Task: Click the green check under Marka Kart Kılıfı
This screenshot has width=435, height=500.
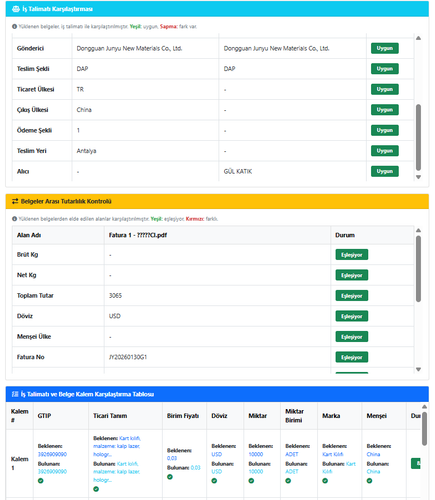Action: pos(325,481)
